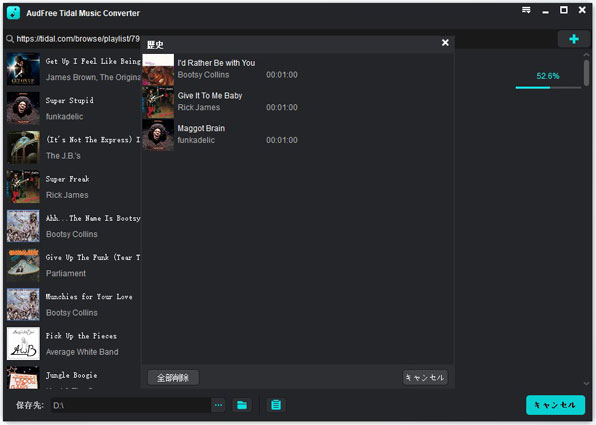Select the Super Freak track title
Viewport: 596px width, 425px height.
coord(68,179)
